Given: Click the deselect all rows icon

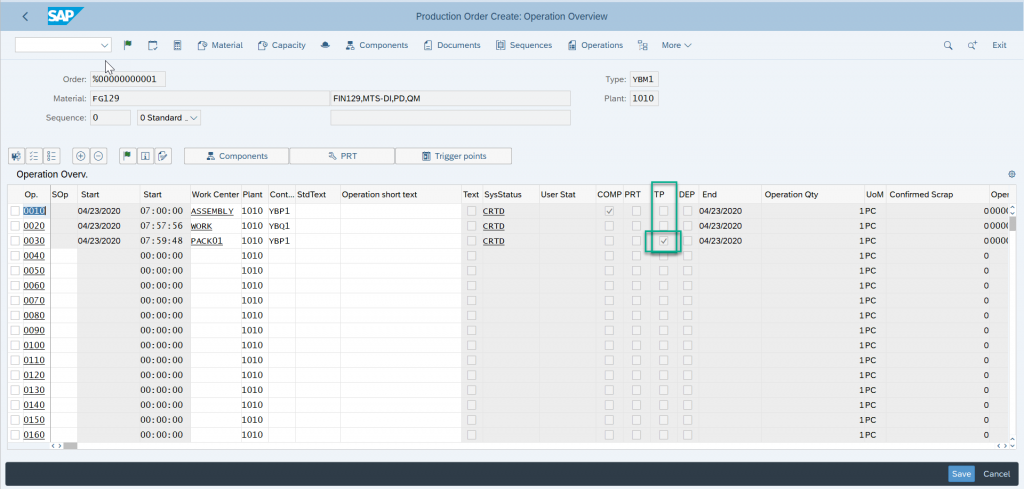Looking at the screenshot, I should 52,156.
